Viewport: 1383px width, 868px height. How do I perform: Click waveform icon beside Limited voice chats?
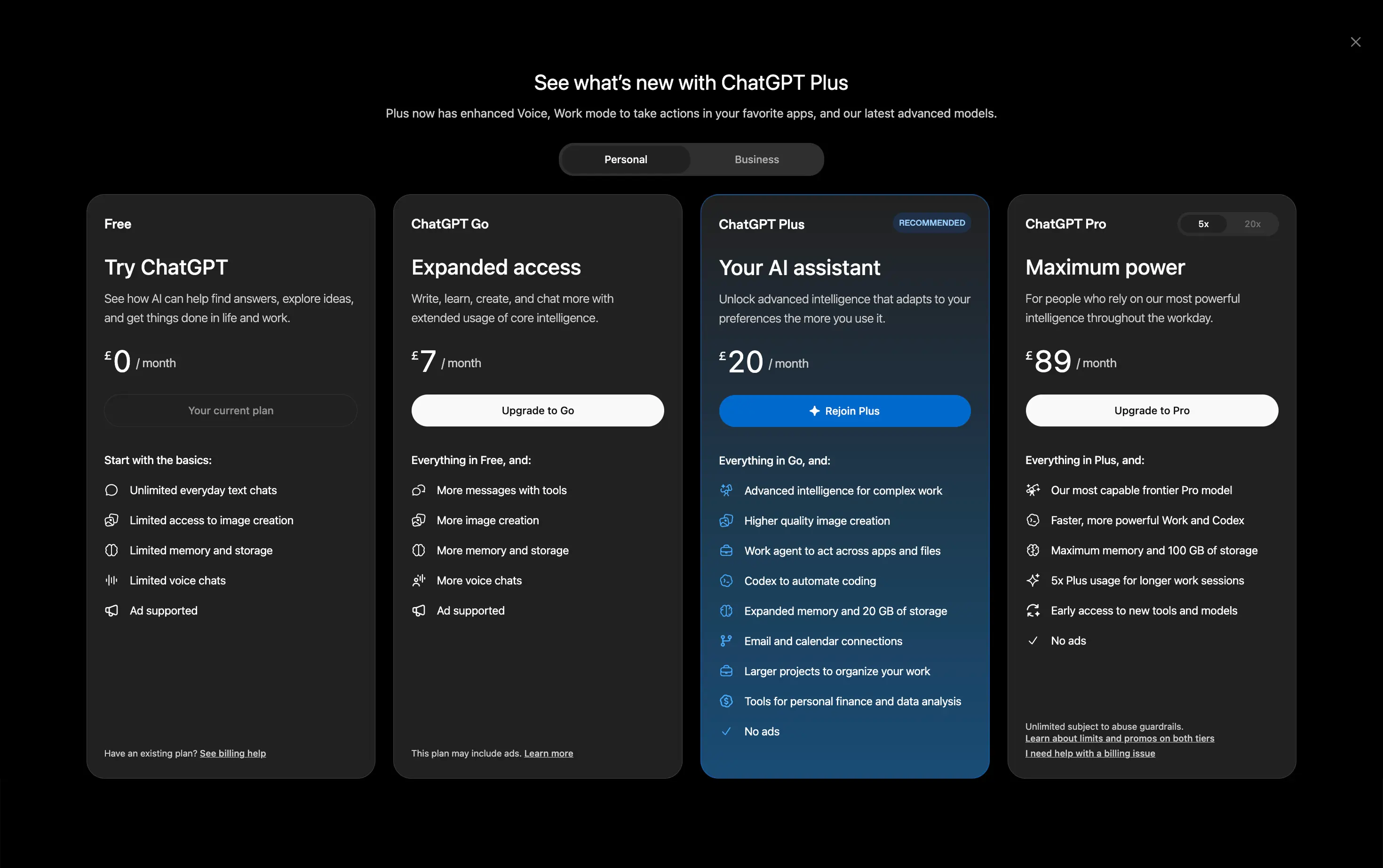(x=111, y=580)
